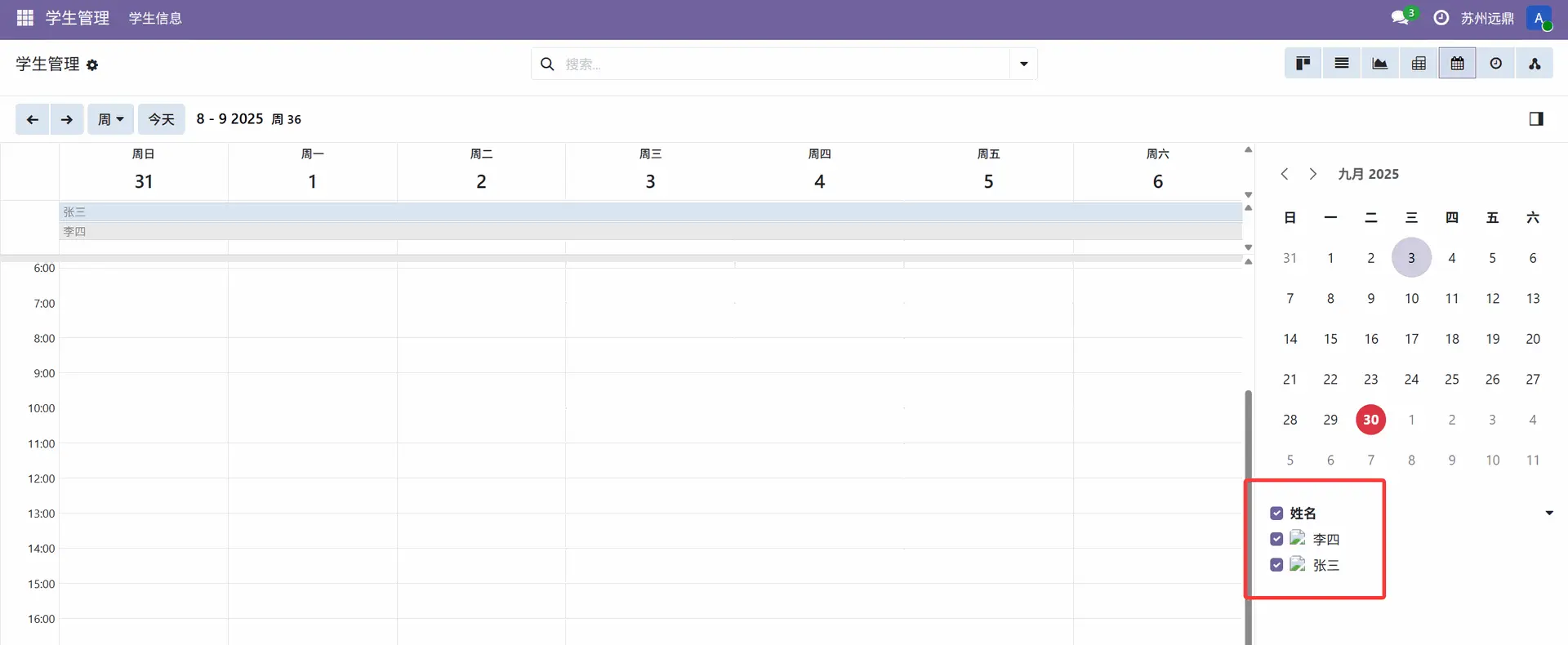Viewport: 1568px width, 645px height.
Task: Switch to the Kanban view icon
Action: pos(1303,64)
